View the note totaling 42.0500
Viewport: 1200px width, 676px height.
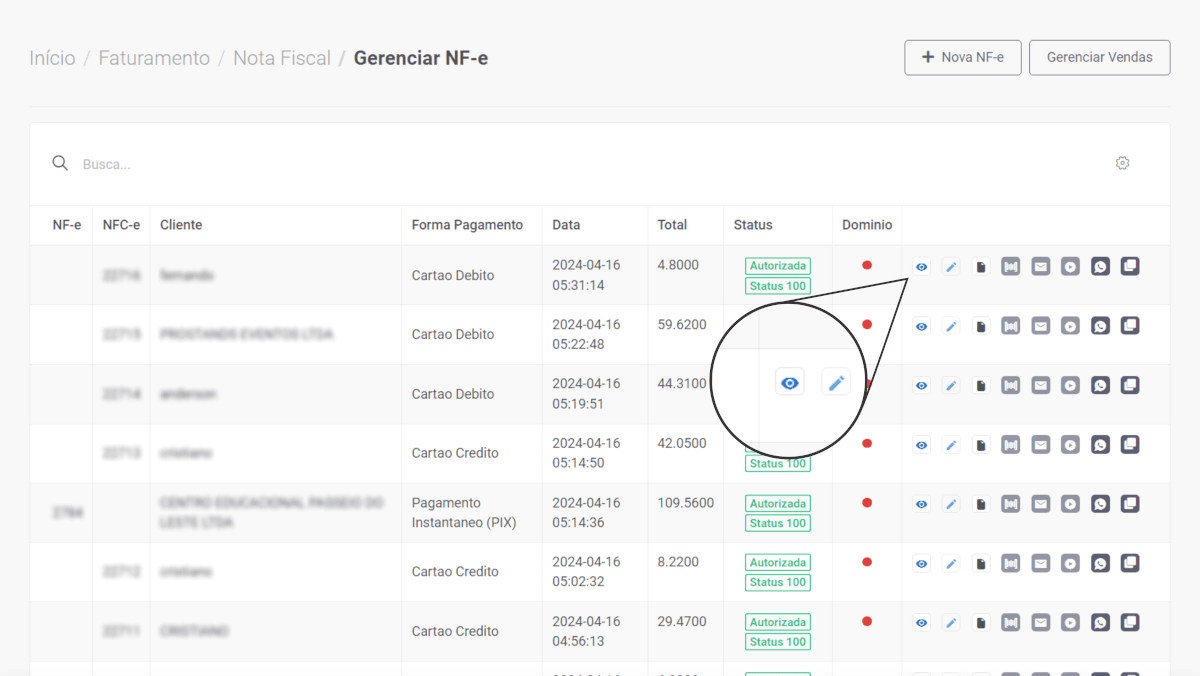click(921, 445)
